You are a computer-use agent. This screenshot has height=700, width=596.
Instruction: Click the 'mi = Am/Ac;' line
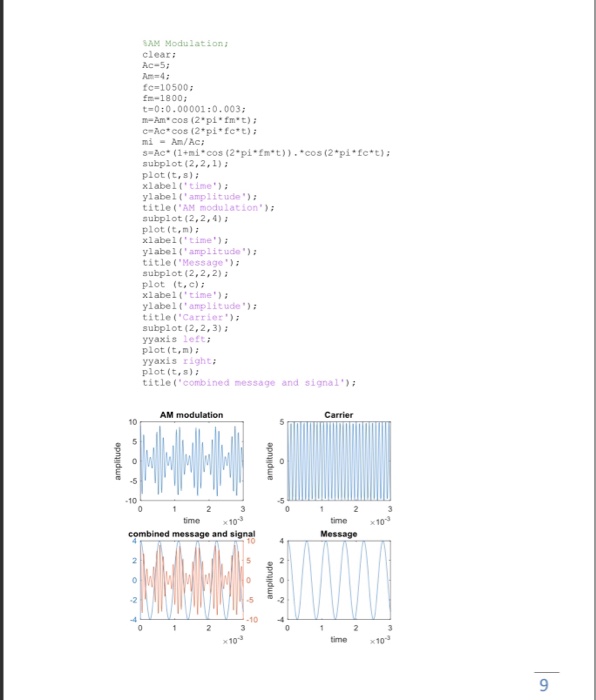174,142
